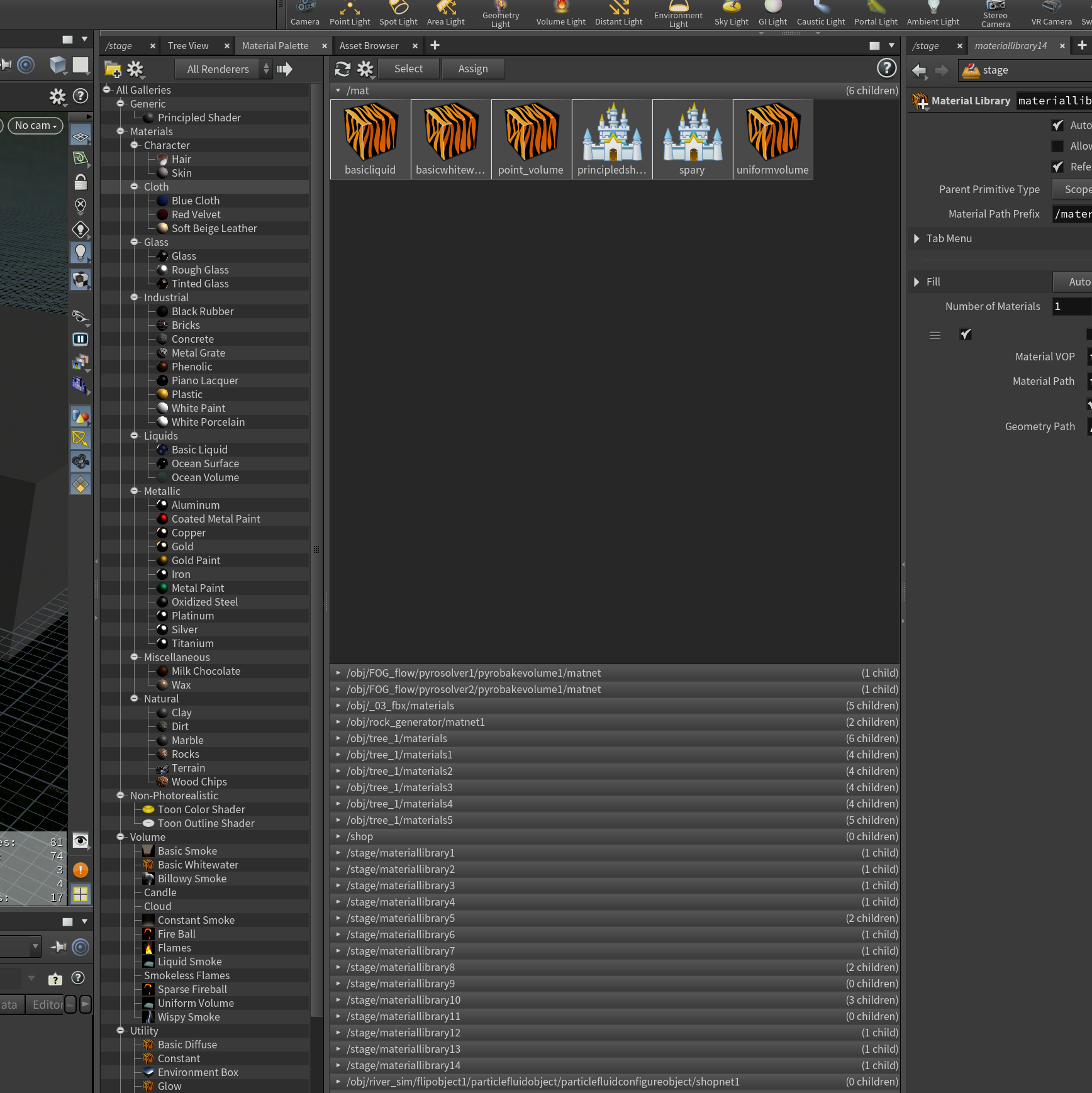Image resolution: width=1092 pixels, height=1093 pixels.
Task: Add a Point Light from the shelf
Action: click(x=350, y=14)
